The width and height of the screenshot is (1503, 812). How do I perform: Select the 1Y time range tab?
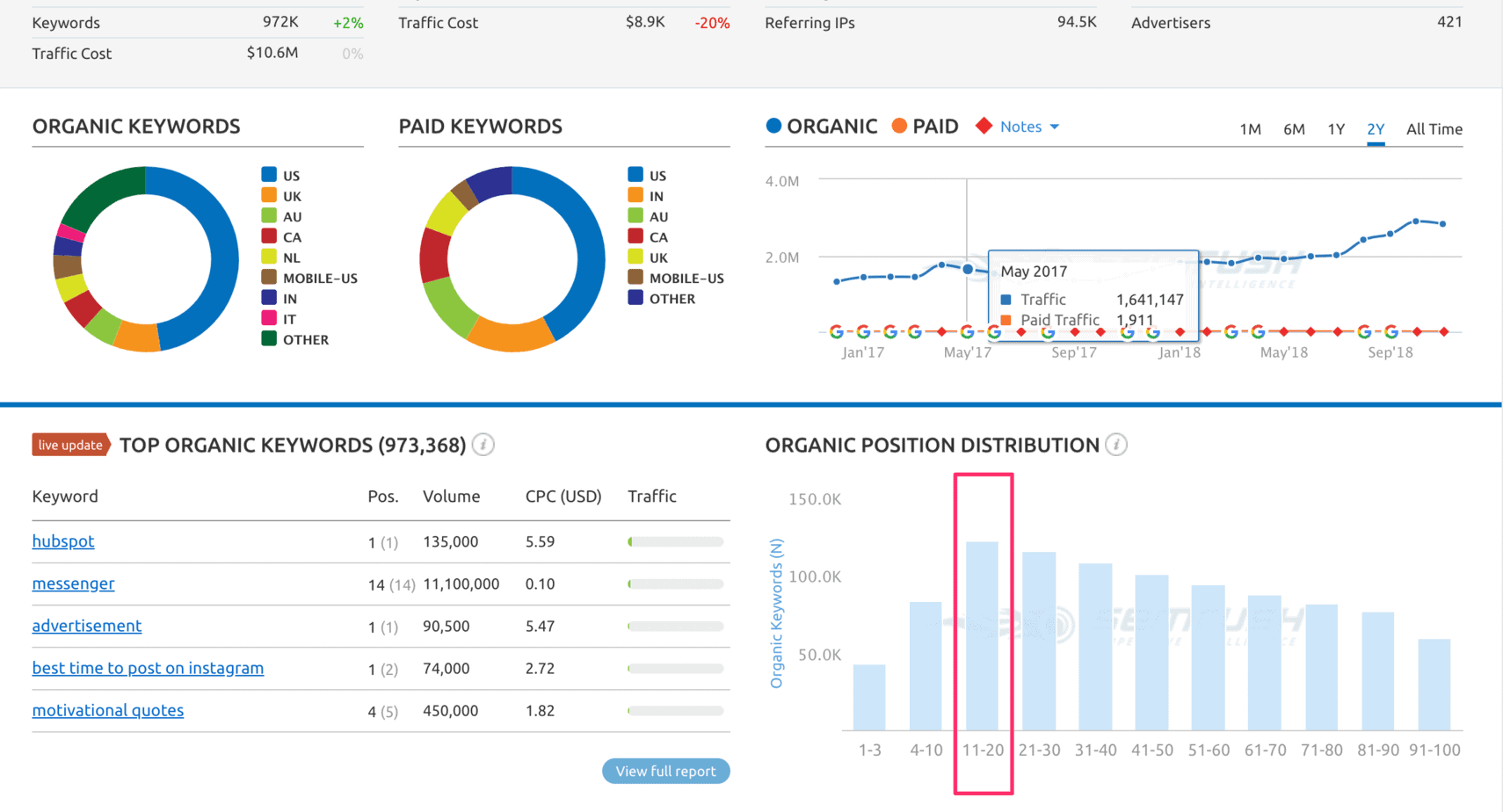(1336, 129)
